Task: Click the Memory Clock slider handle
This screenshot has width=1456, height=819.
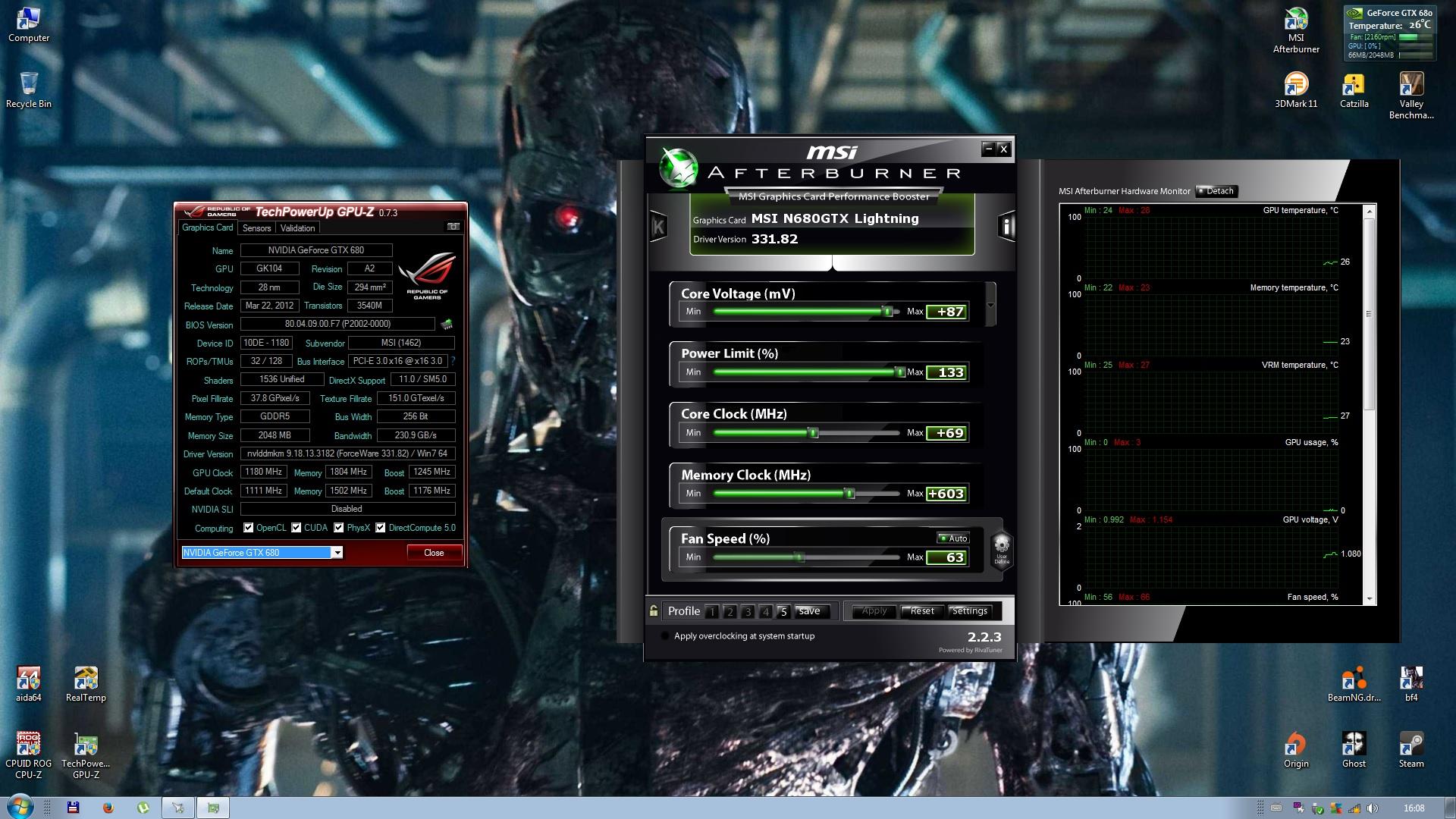Action: point(850,494)
